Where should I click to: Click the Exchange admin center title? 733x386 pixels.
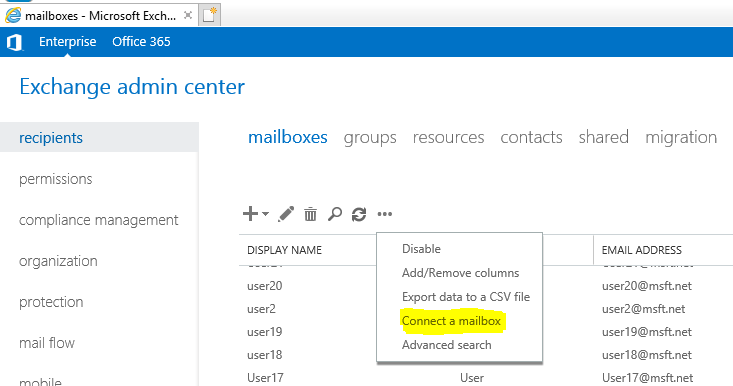(132, 87)
